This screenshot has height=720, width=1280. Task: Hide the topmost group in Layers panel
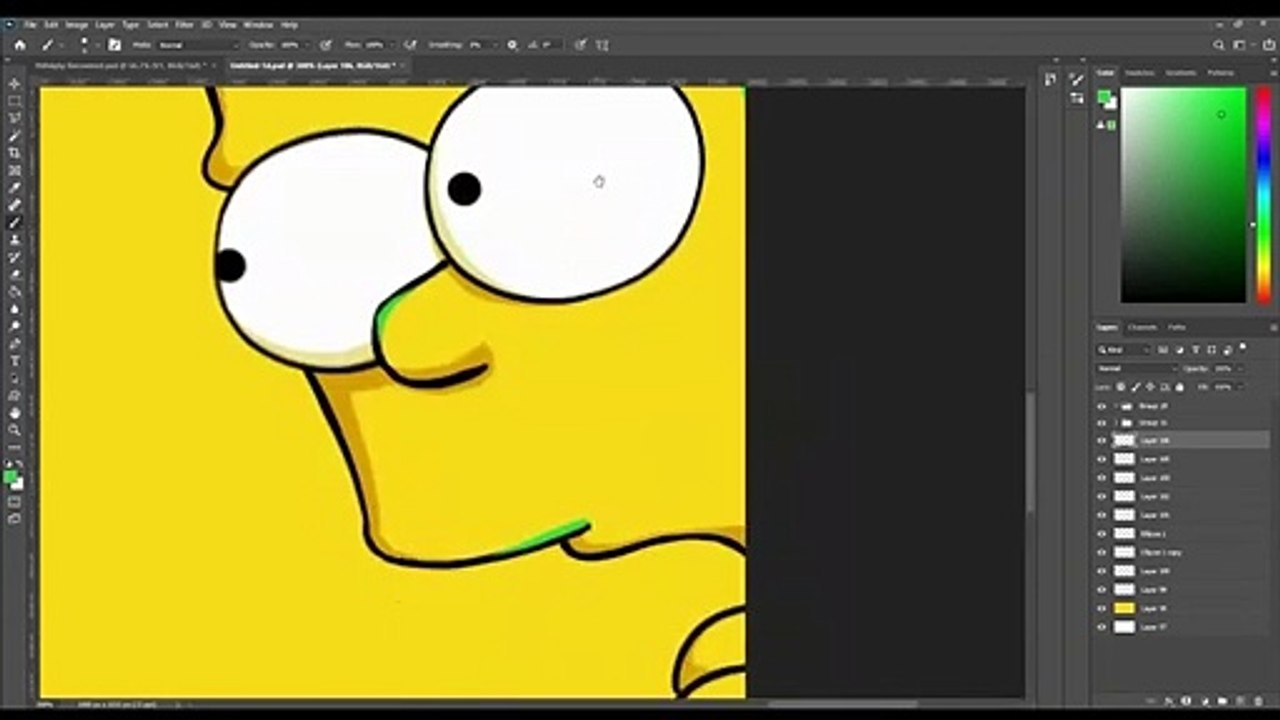tap(1102, 407)
